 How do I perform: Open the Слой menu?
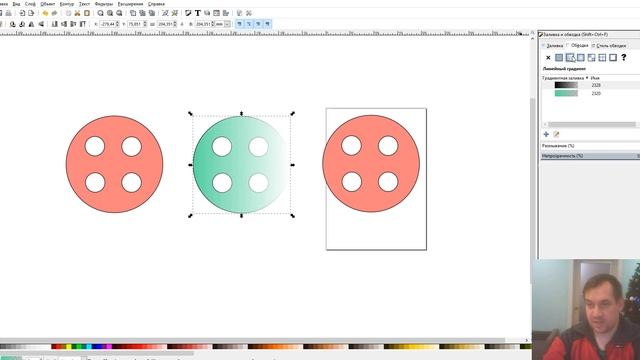click(30, 4)
